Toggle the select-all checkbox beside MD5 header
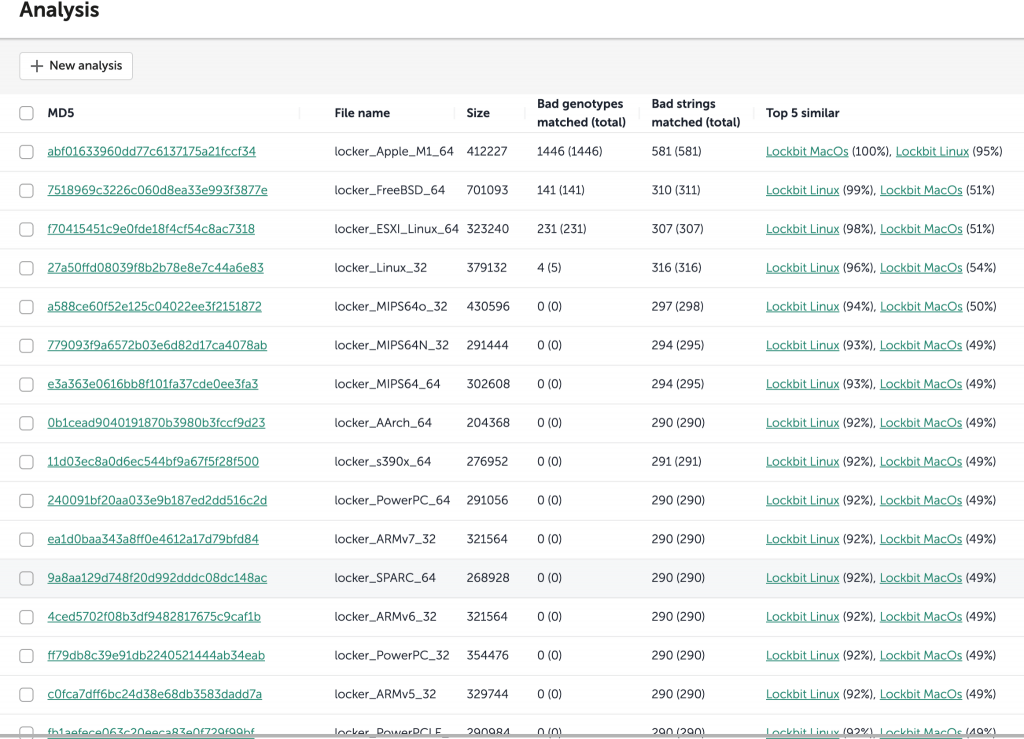Viewport: 1024px width, 739px height. 27,113
